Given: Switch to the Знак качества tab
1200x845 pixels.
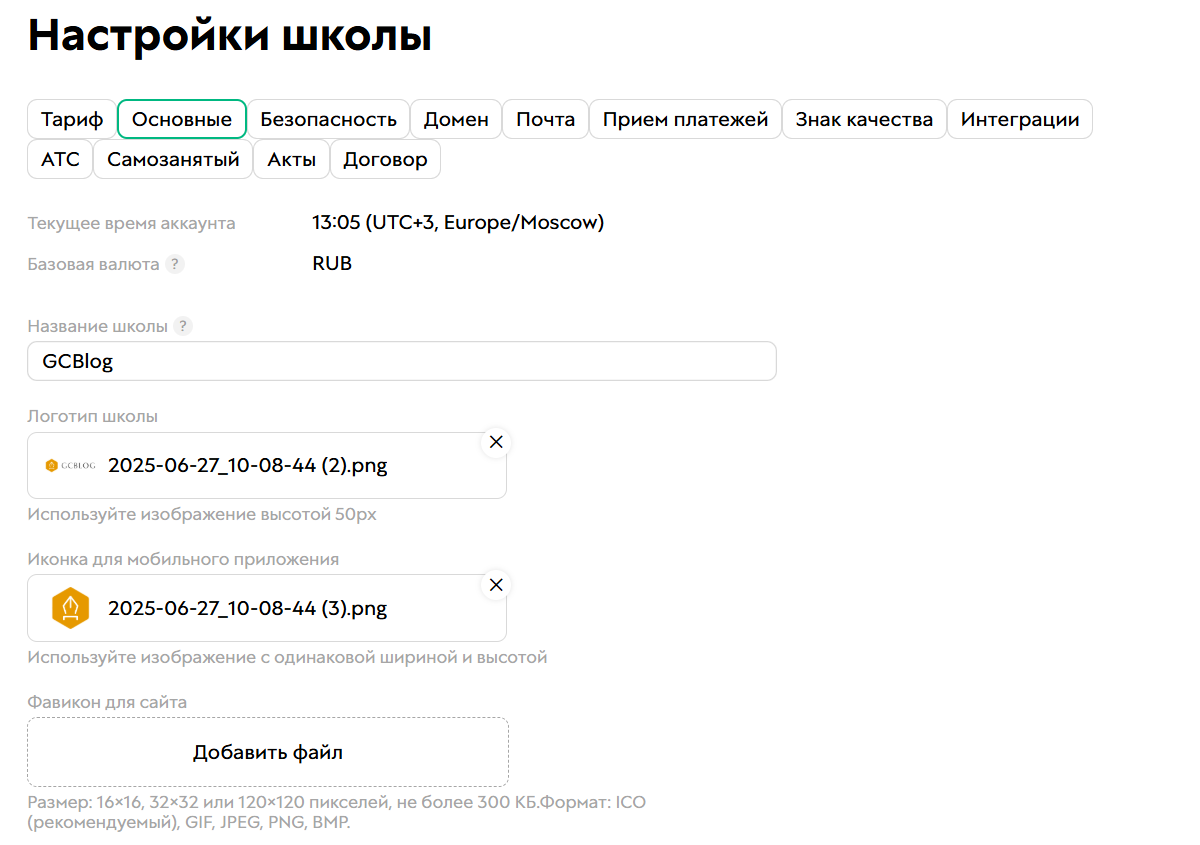Looking at the screenshot, I should point(864,119).
